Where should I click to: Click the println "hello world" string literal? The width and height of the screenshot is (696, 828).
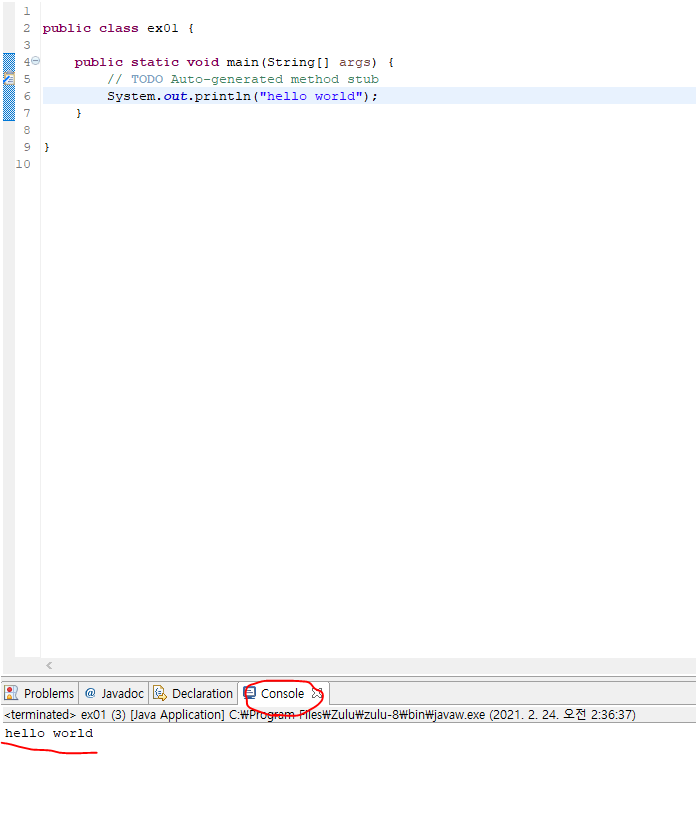click(311, 96)
